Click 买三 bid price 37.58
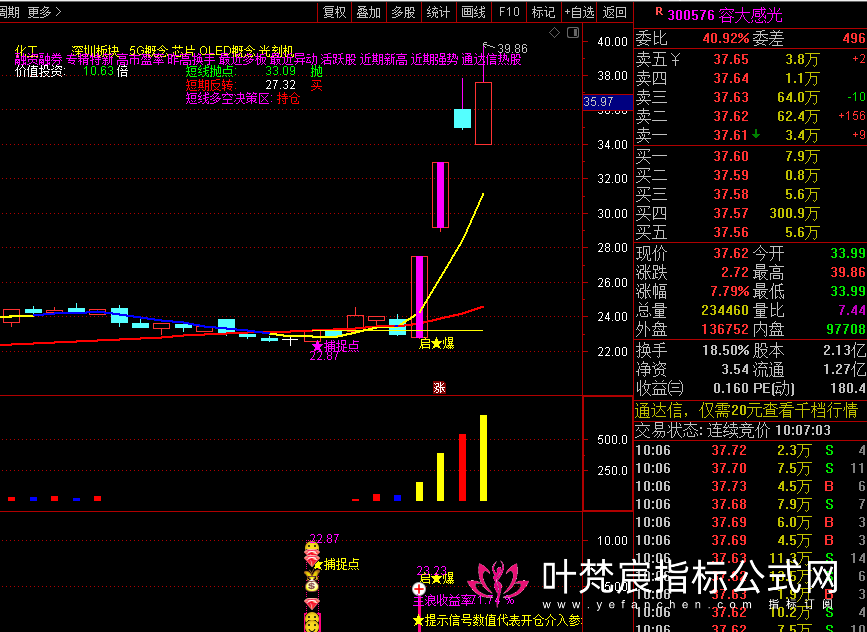This screenshot has height=632, width=867. (x=731, y=194)
